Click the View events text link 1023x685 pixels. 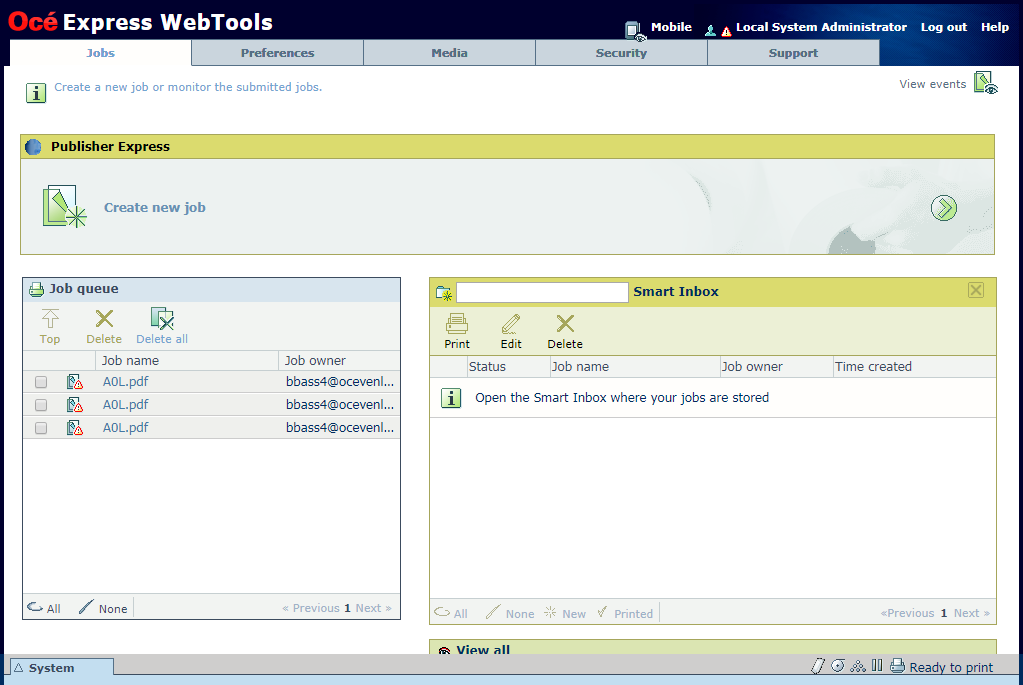[932, 84]
